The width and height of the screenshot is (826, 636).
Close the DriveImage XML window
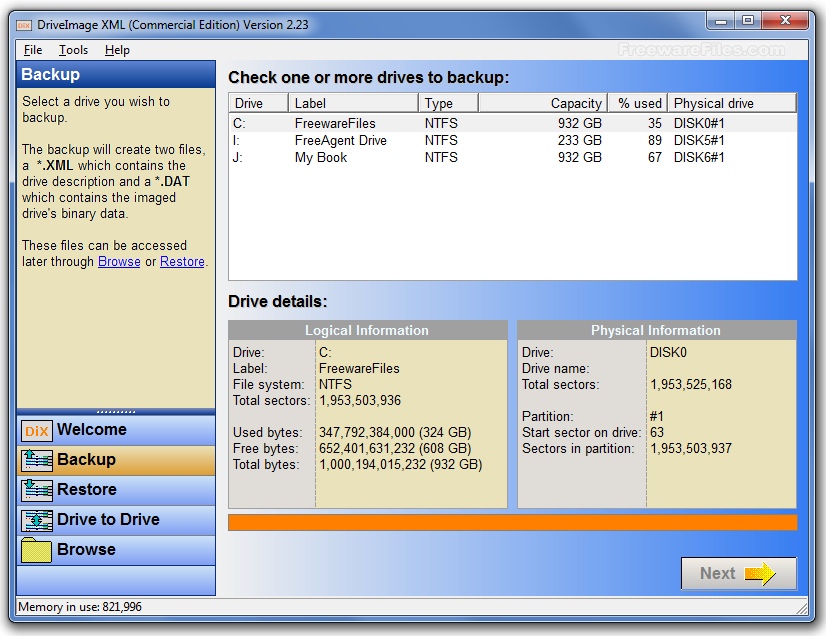pos(785,21)
